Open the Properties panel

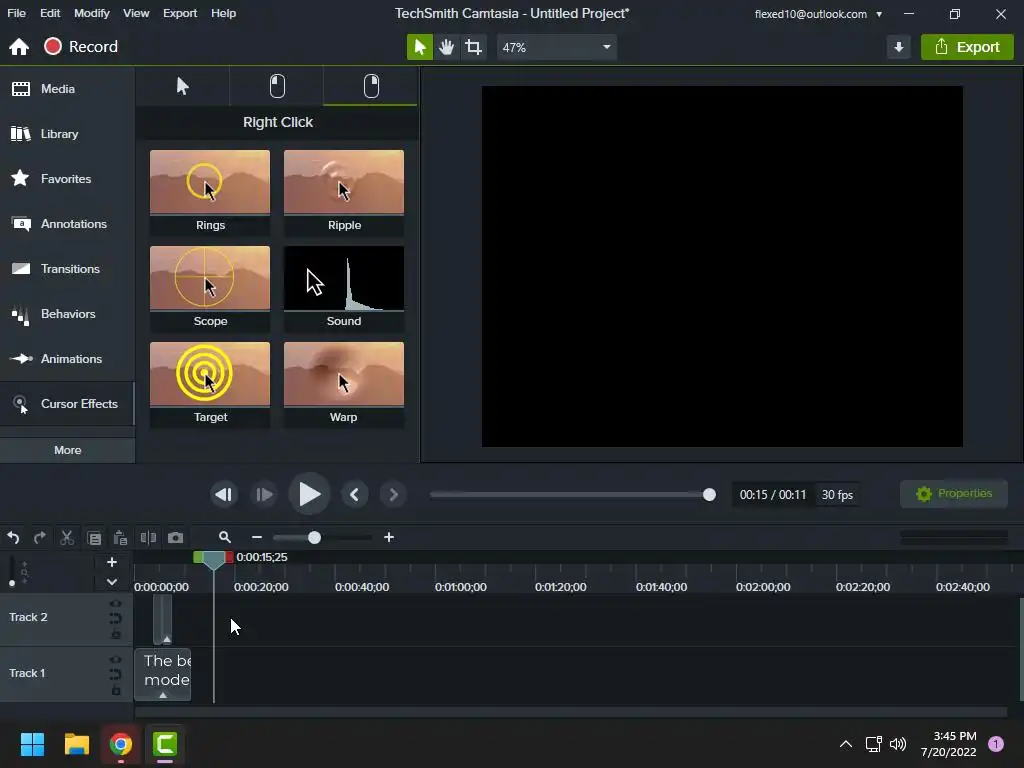[x=953, y=494]
